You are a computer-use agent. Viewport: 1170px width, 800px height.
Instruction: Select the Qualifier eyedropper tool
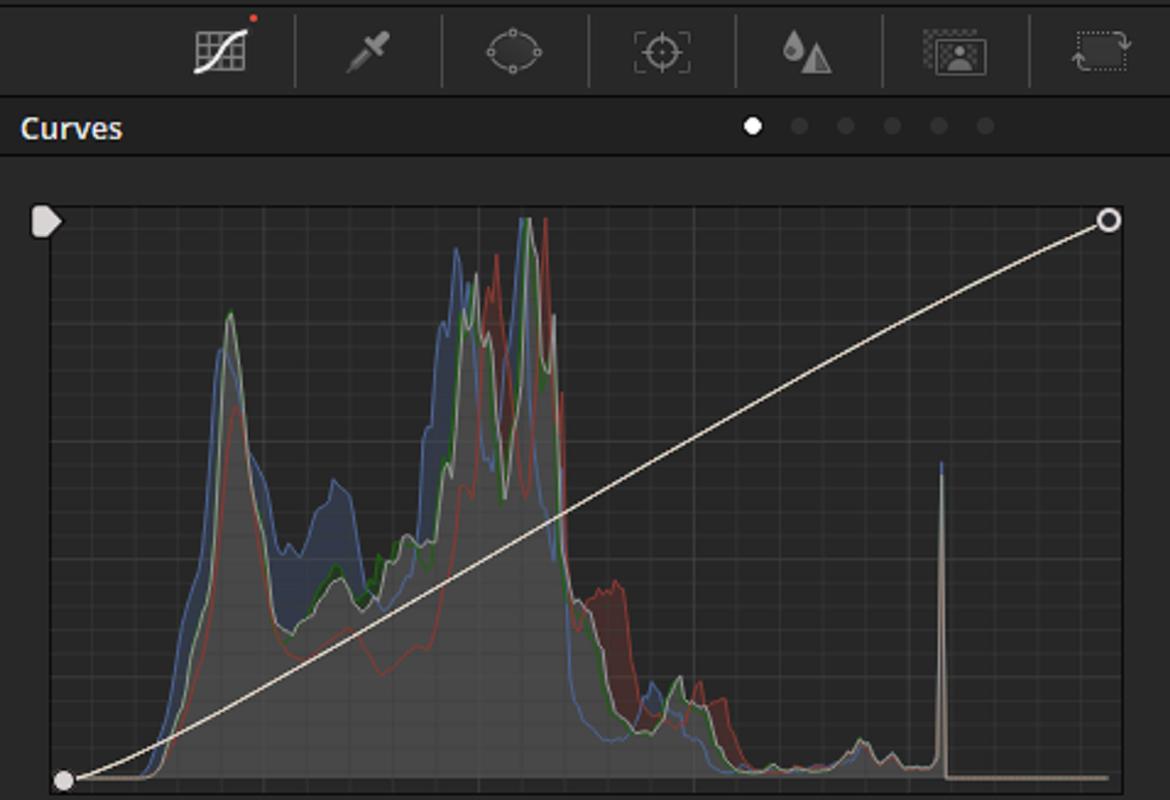[x=368, y=51]
